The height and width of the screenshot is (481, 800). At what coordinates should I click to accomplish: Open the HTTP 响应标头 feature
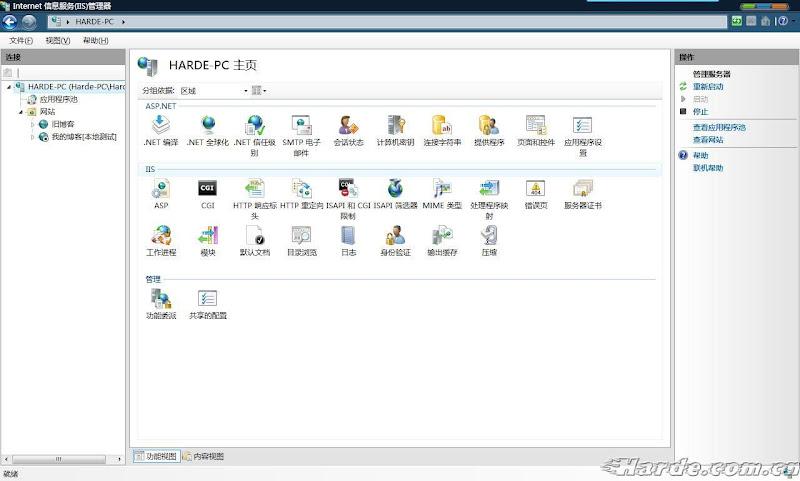255,199
